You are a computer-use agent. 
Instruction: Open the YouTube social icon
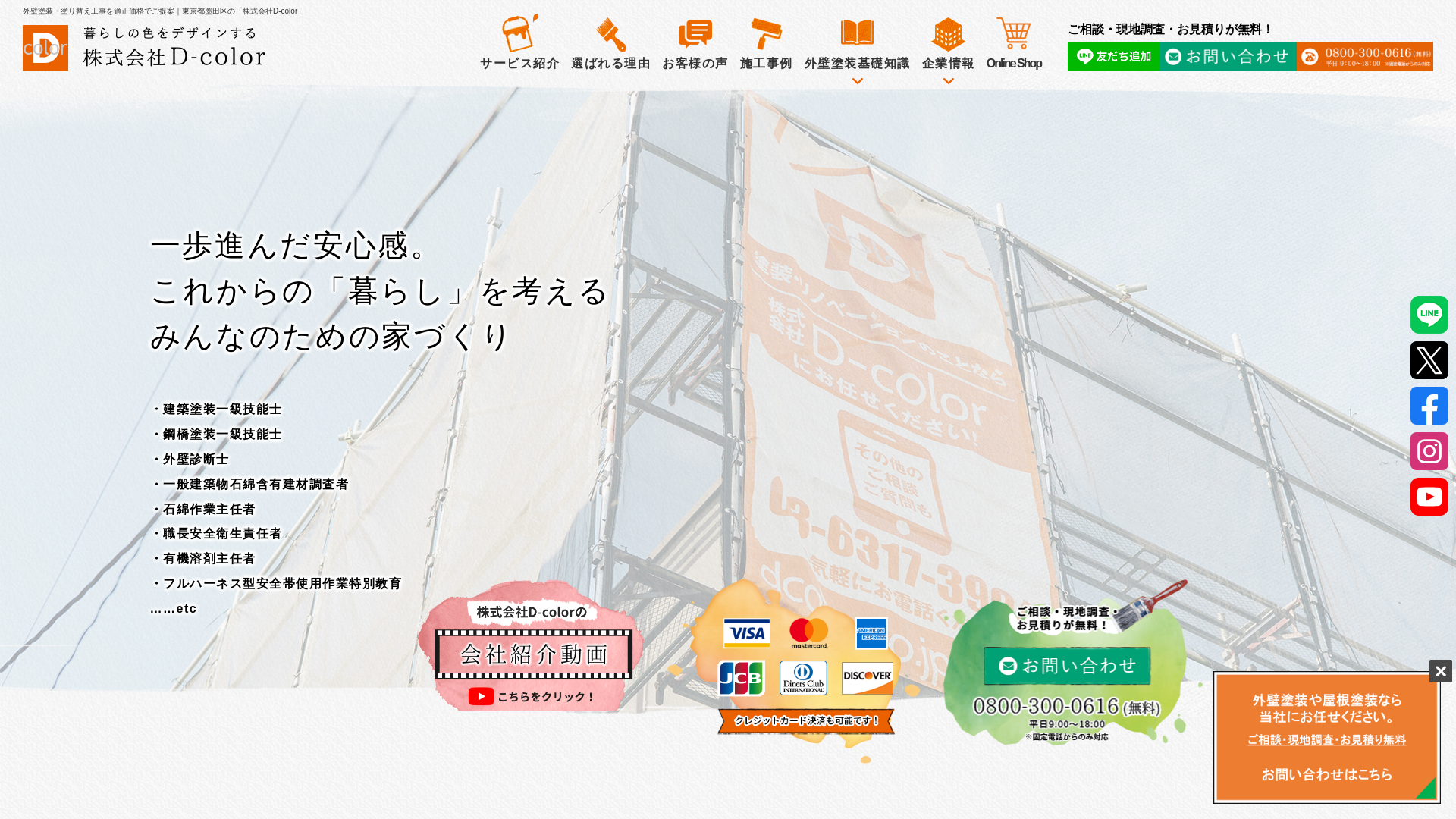1429,497
